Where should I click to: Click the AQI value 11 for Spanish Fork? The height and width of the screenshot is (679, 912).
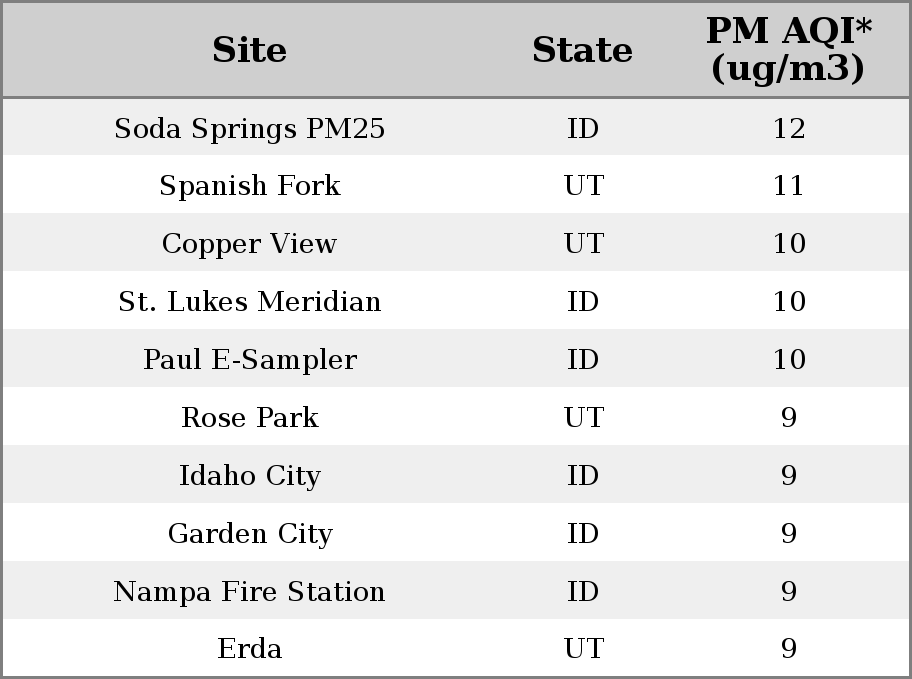tap(789, 186)
